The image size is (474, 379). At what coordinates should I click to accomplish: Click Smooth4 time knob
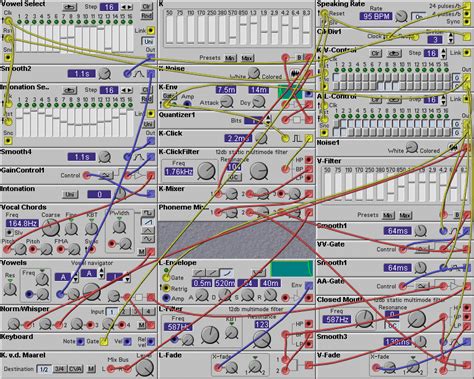tap(105, 157)
